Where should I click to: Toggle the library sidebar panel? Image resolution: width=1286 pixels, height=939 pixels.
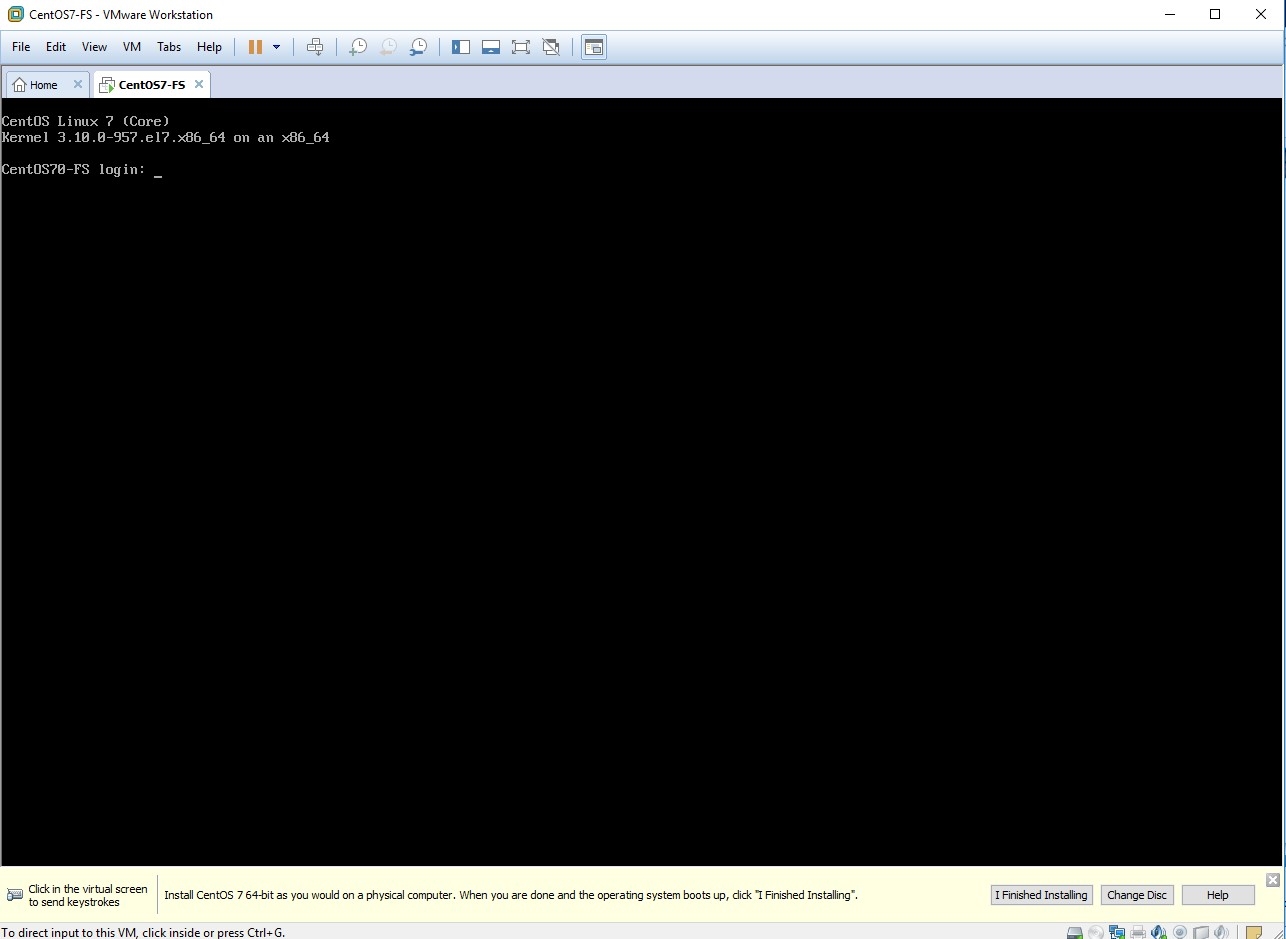(x=461, y=47)
